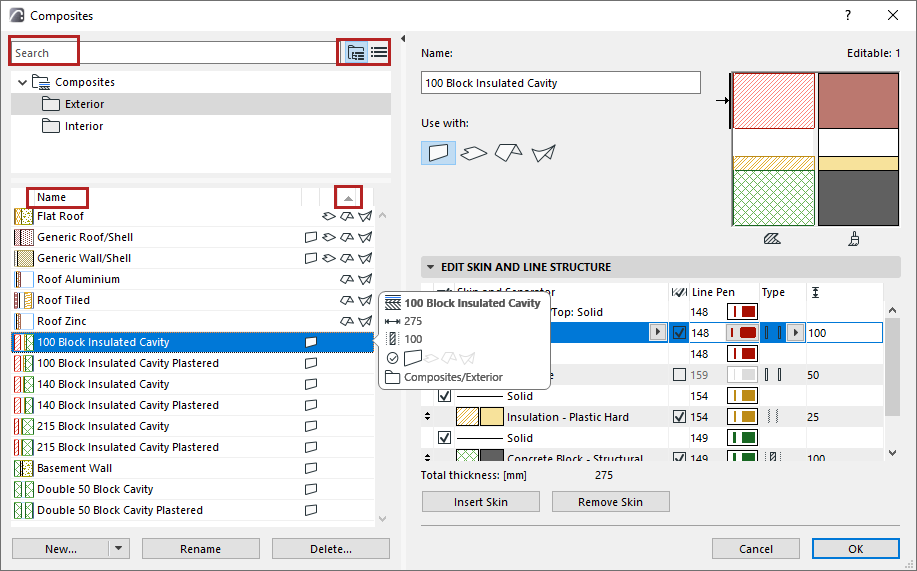Click the core skin column header icon

pos(679,292)
